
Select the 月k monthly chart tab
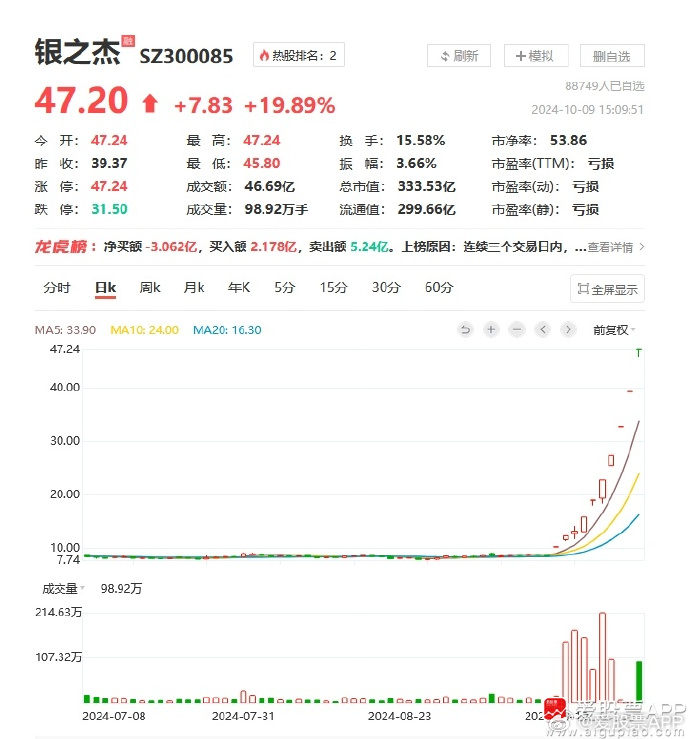coord(194,288)
